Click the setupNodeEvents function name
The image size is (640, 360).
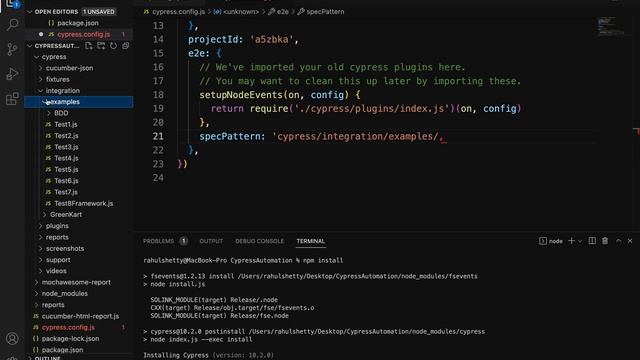point(241,95)
